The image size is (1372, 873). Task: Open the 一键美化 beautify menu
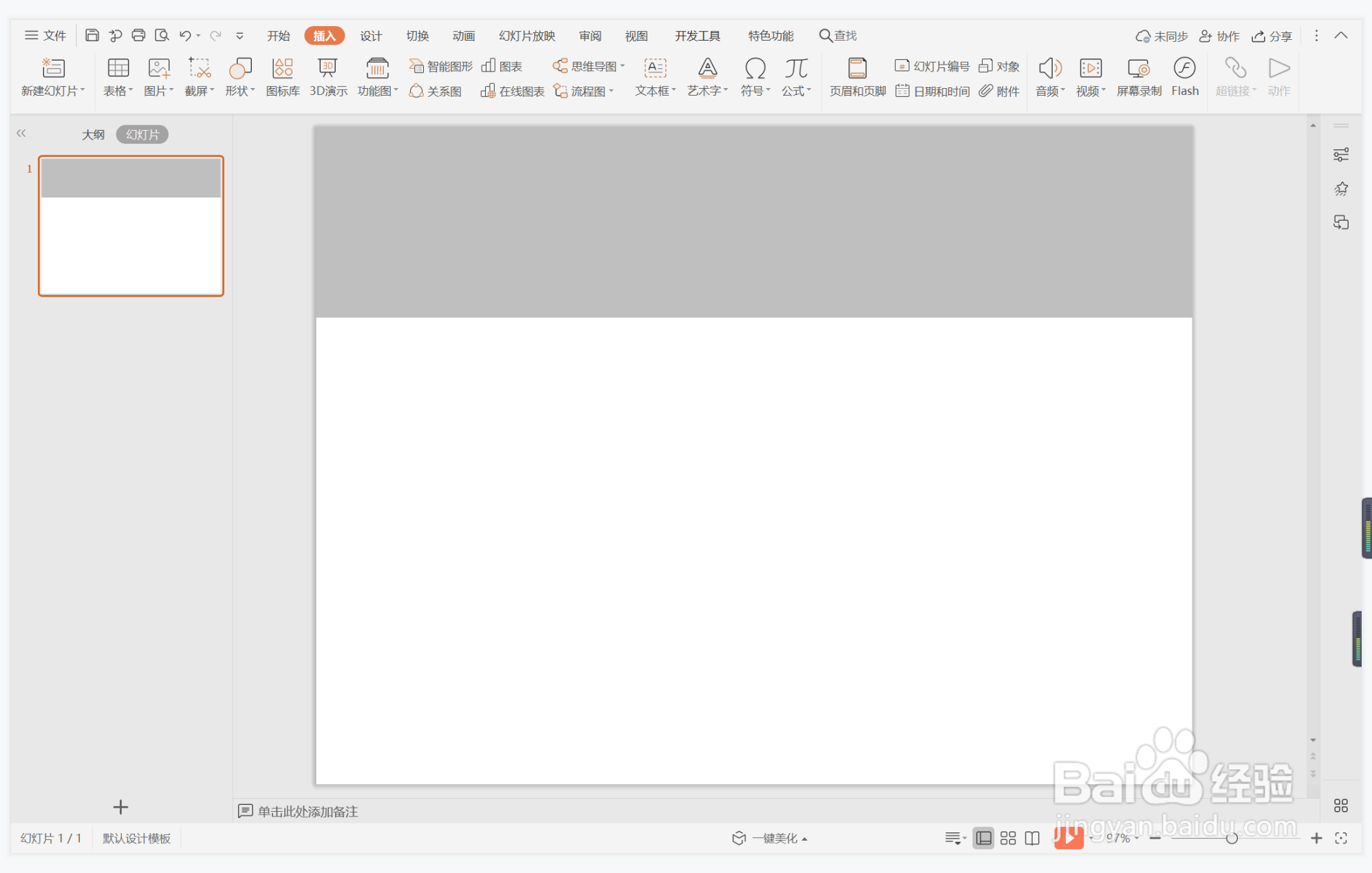click(x=770, y=838)
